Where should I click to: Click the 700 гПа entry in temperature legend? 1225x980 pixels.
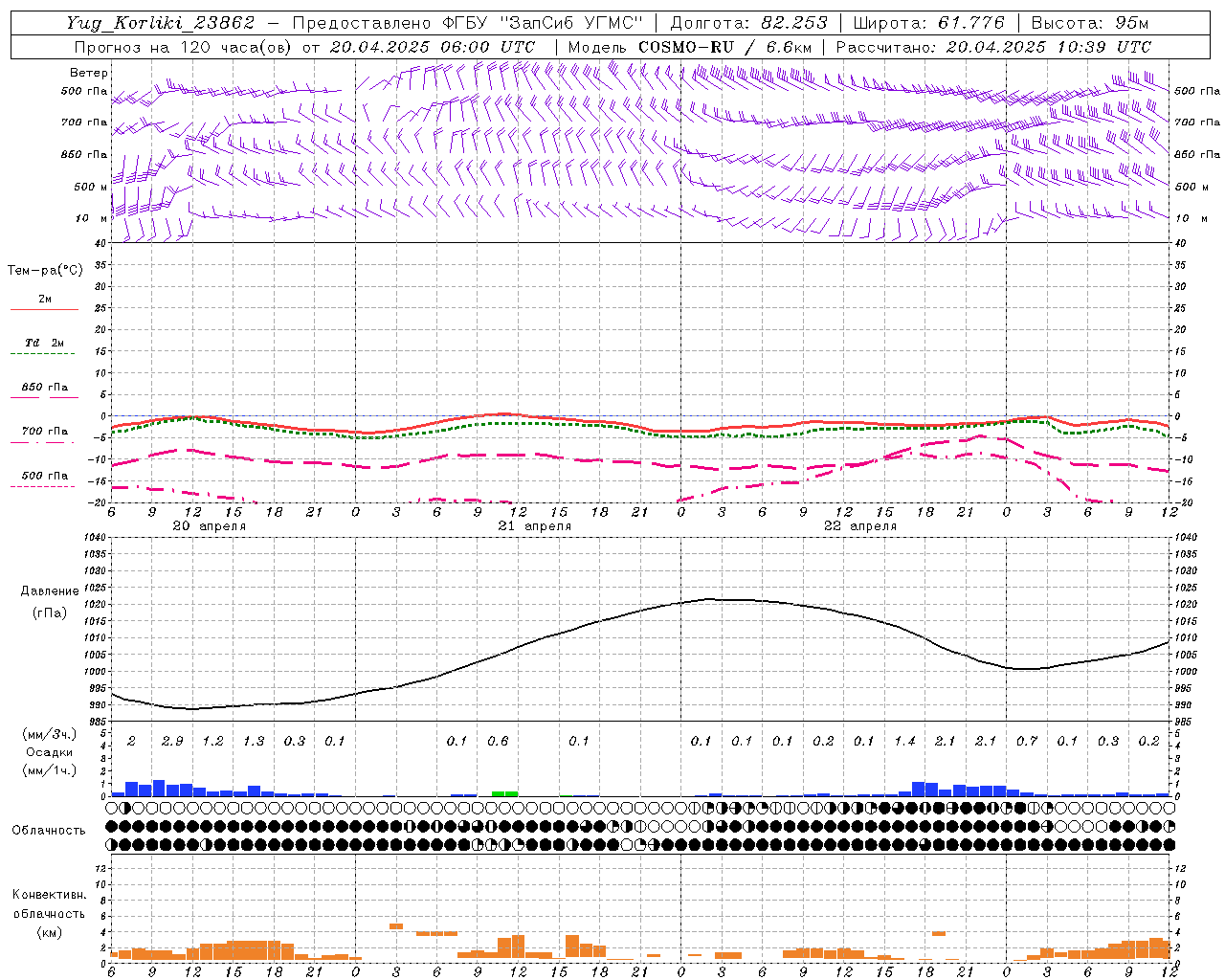44,431
